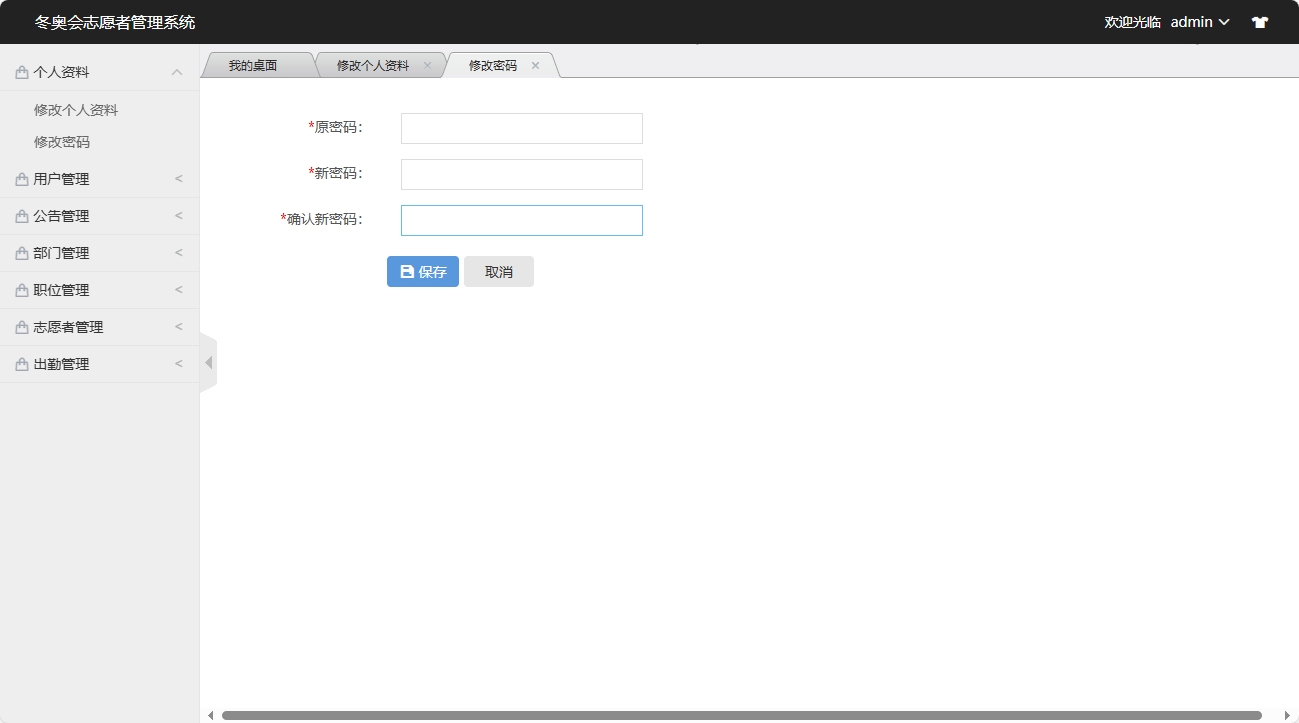The image size is (1299, 723).
Task: Click the 部门管理 sidebar icon
Action: 19,252
